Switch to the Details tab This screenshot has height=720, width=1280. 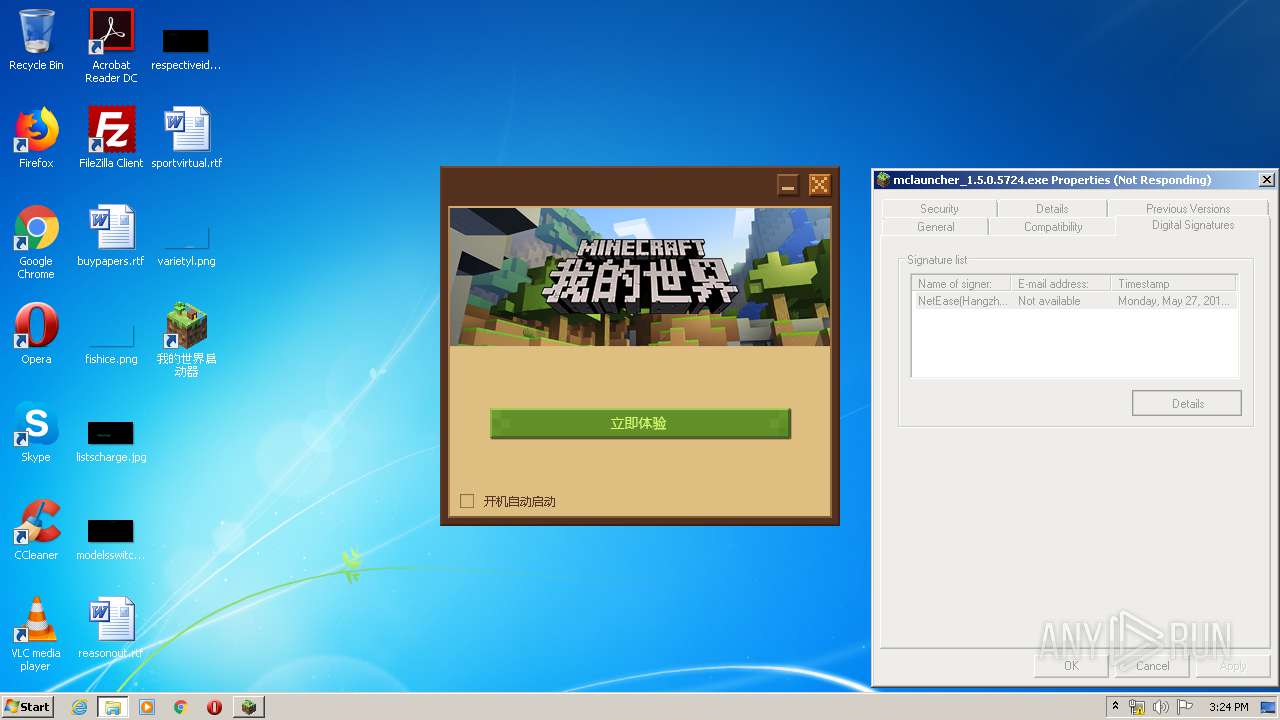(1052, 208)
